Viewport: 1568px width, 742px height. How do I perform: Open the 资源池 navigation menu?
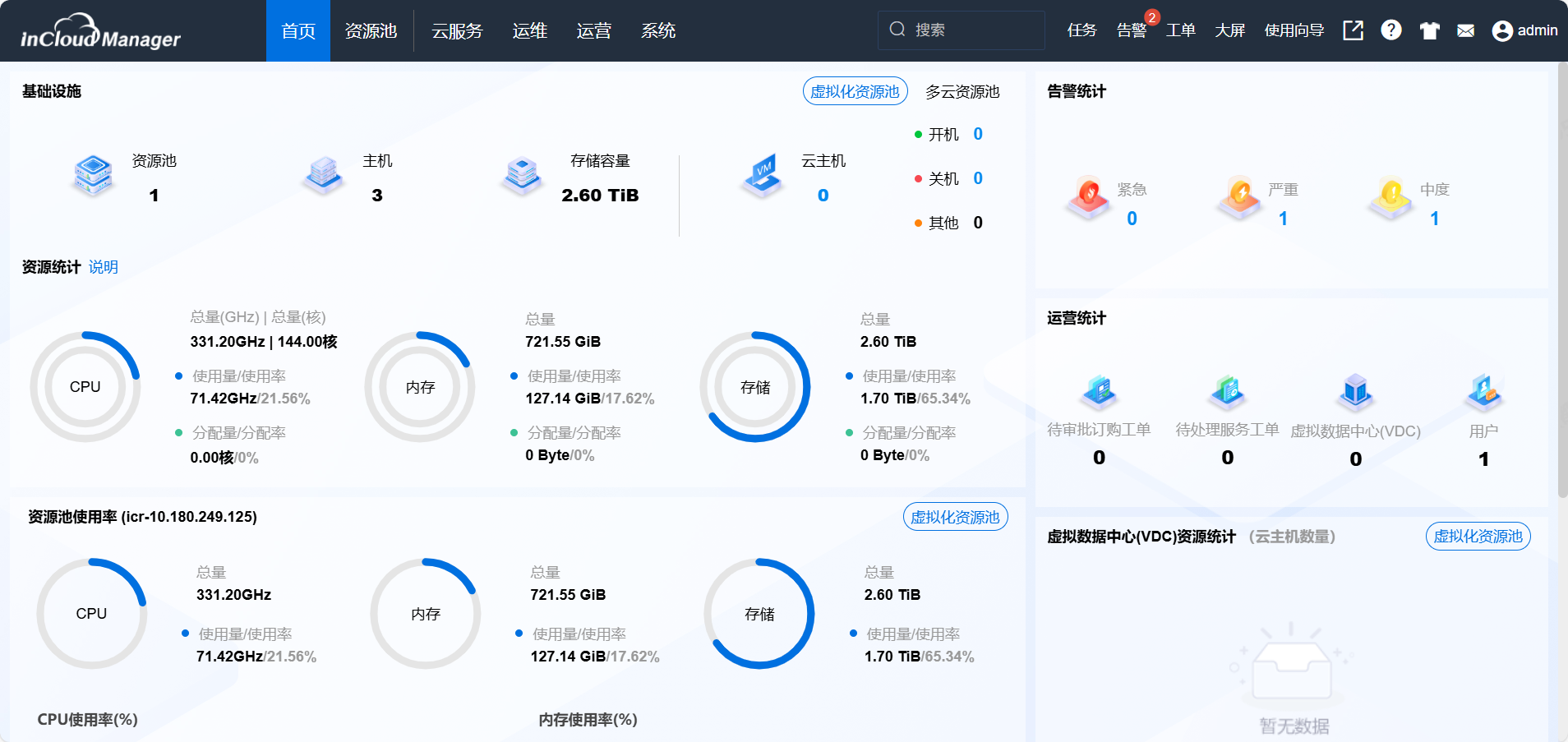click(371, 31)
